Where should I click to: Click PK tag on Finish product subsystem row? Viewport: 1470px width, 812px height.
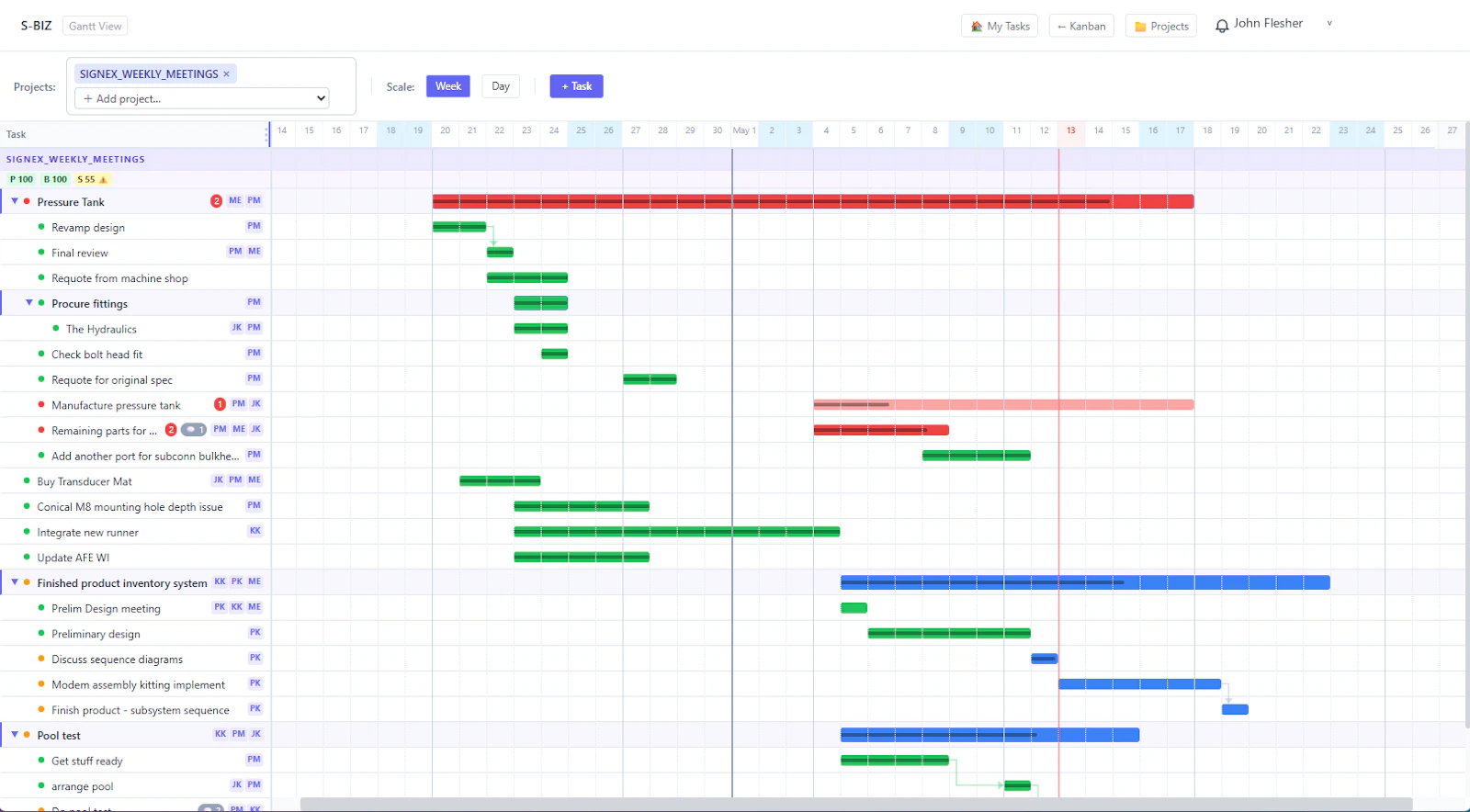255,709
